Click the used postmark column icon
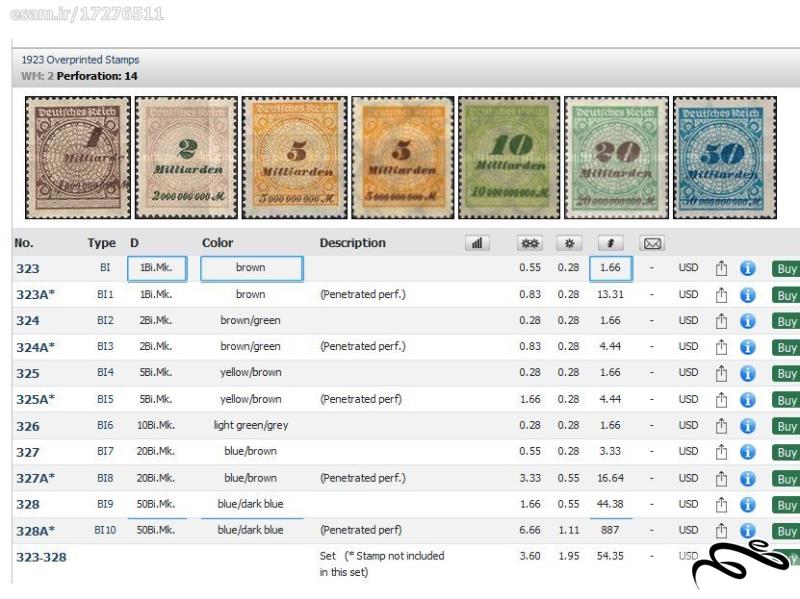 pyautogui.click(x=610, y=243)
